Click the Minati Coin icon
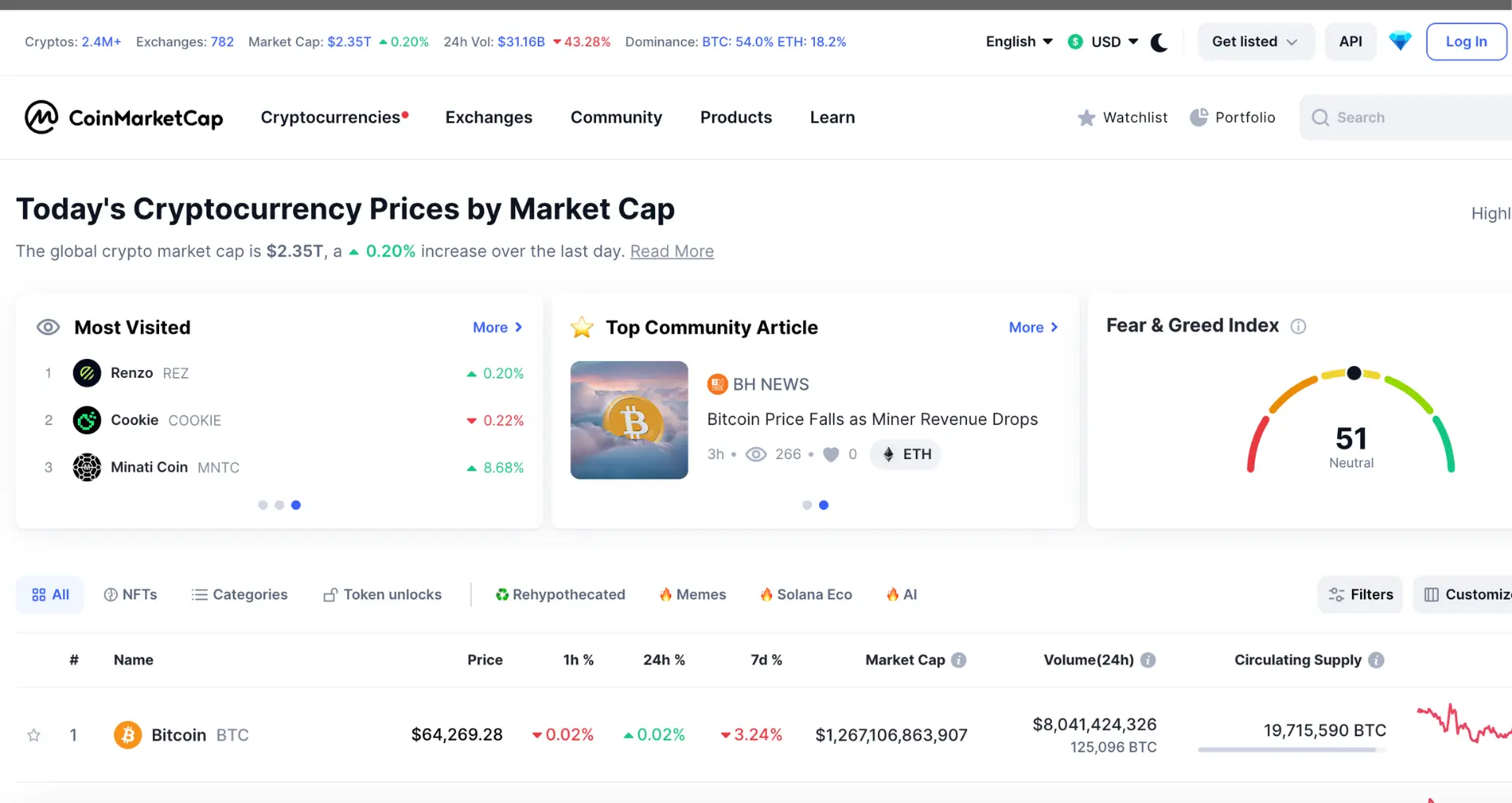1512x803 pixels. tap(87, 468)
